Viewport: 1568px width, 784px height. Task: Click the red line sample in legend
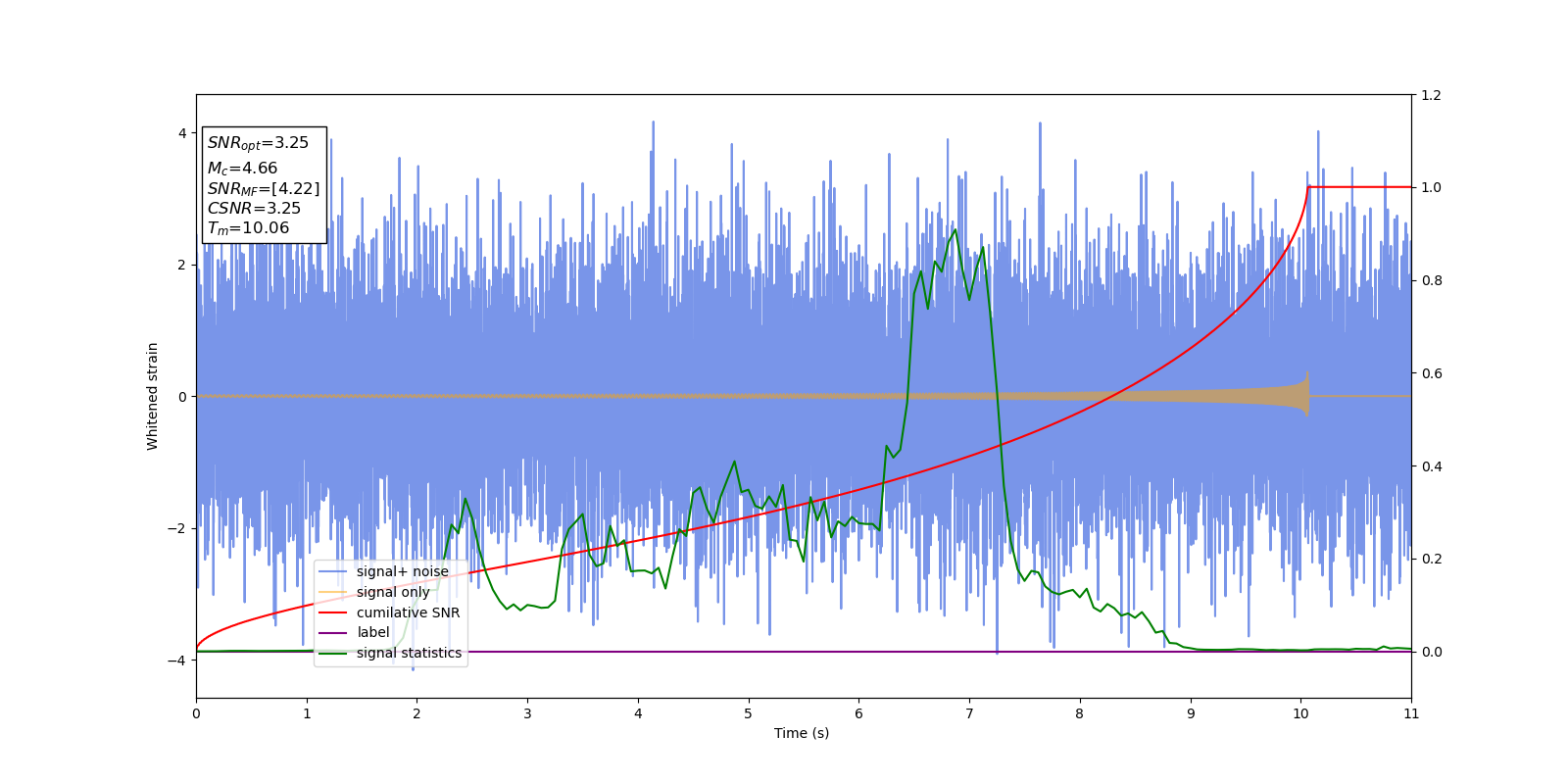pos(333,612)
